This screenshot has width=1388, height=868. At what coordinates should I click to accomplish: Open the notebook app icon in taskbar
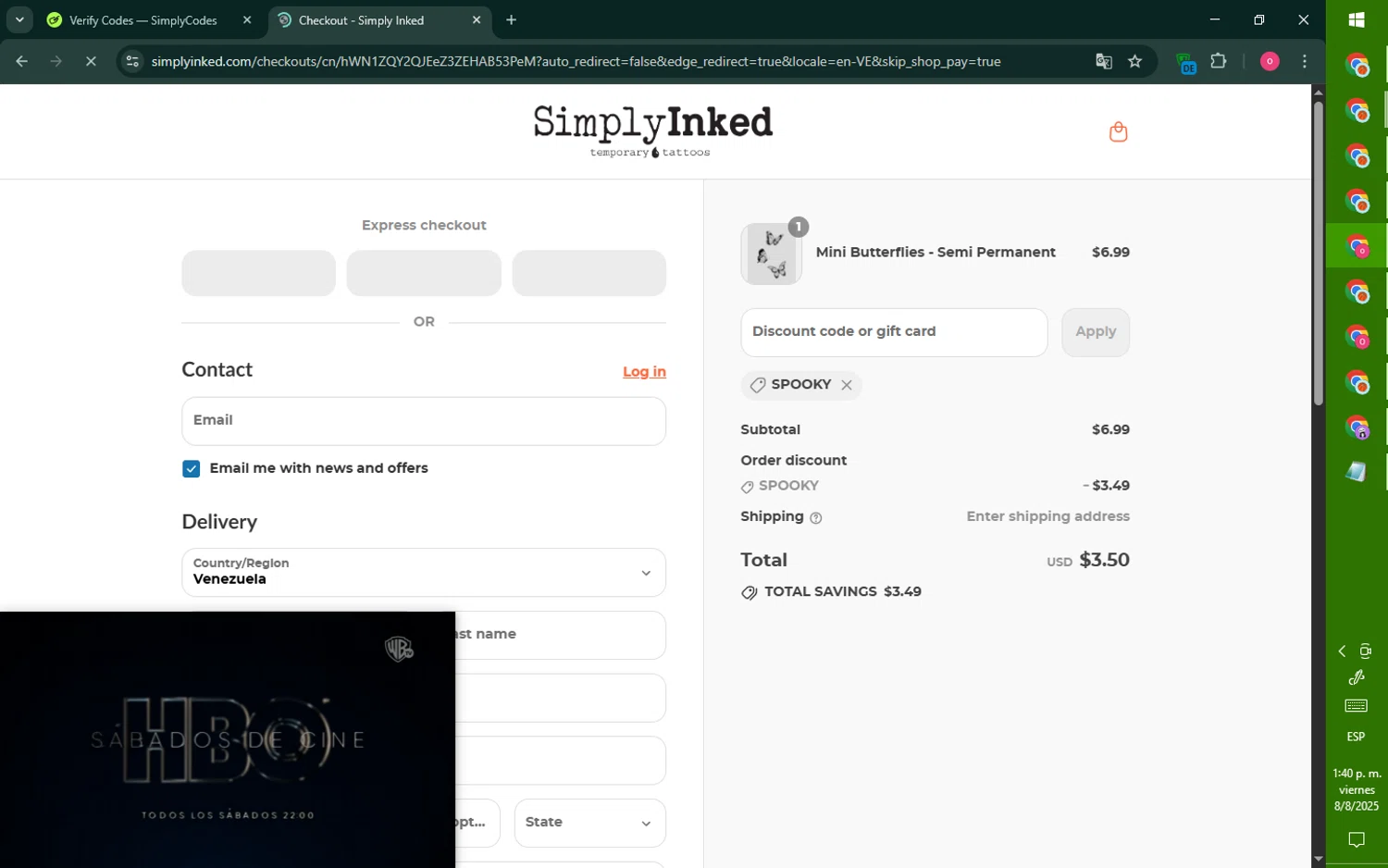pyautogui.click(x=1357, y=472)
